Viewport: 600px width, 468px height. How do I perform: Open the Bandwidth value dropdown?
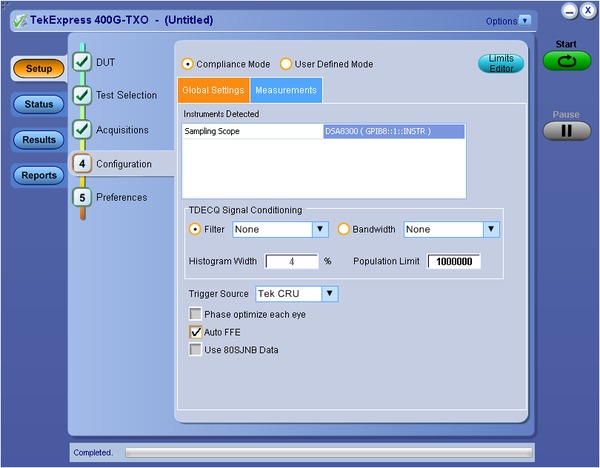[x=490, y=229]
